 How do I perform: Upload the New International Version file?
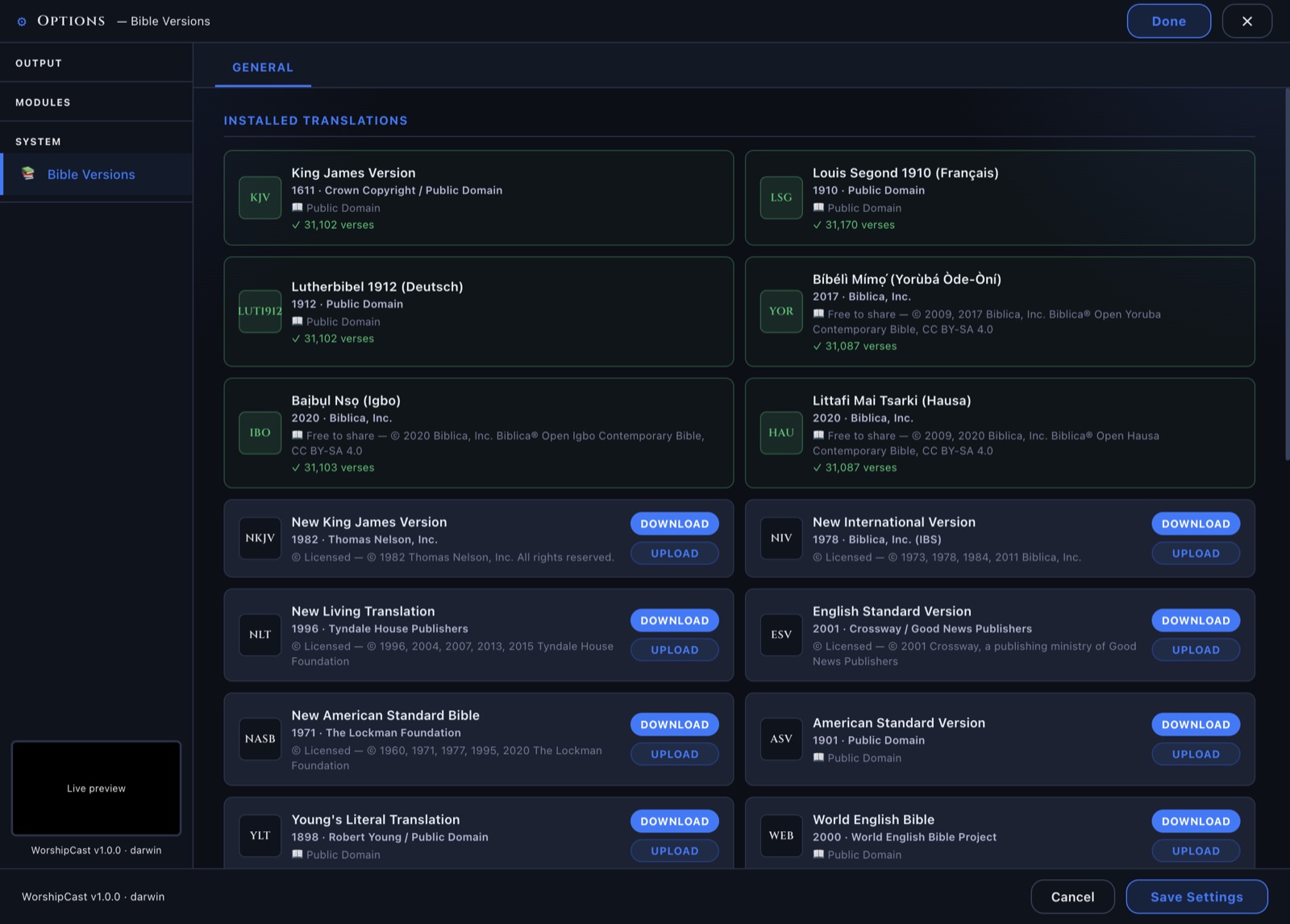[x=1196, y=554]
